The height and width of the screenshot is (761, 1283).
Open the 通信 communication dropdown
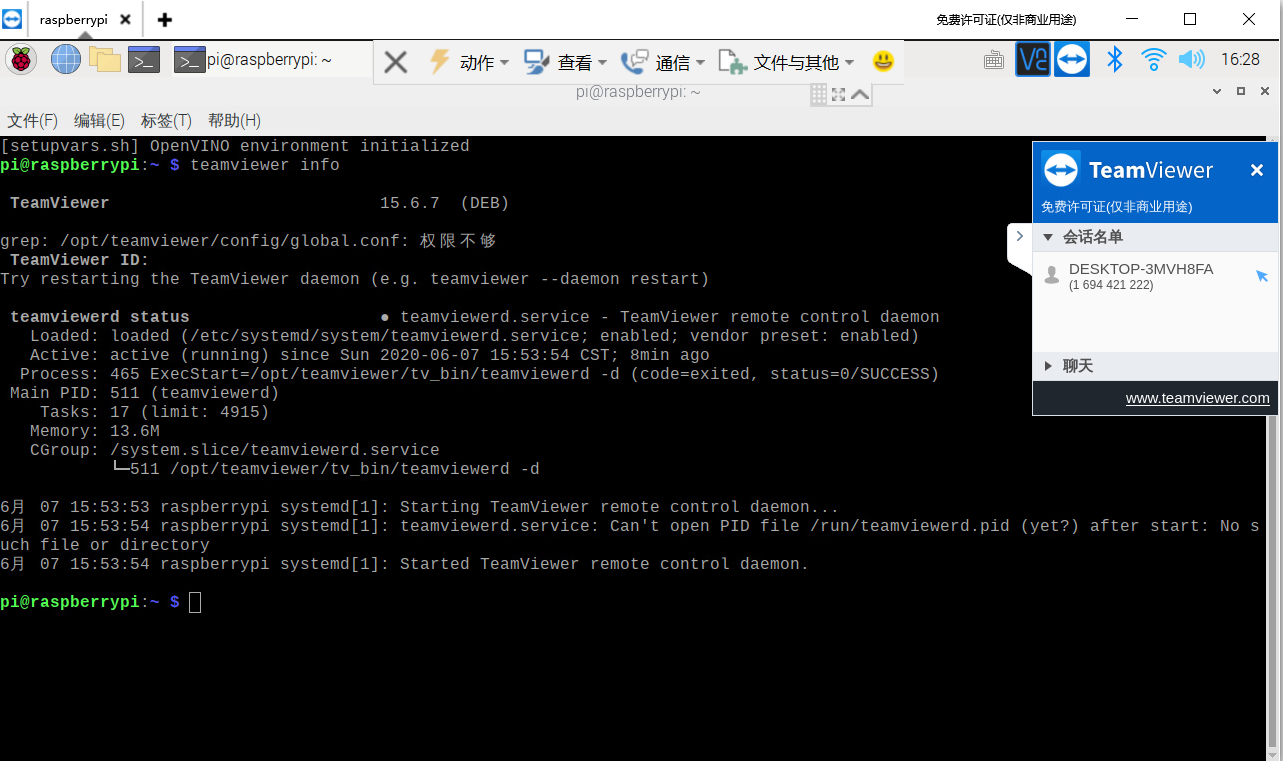pyautogui.click(x=663, y=63)
